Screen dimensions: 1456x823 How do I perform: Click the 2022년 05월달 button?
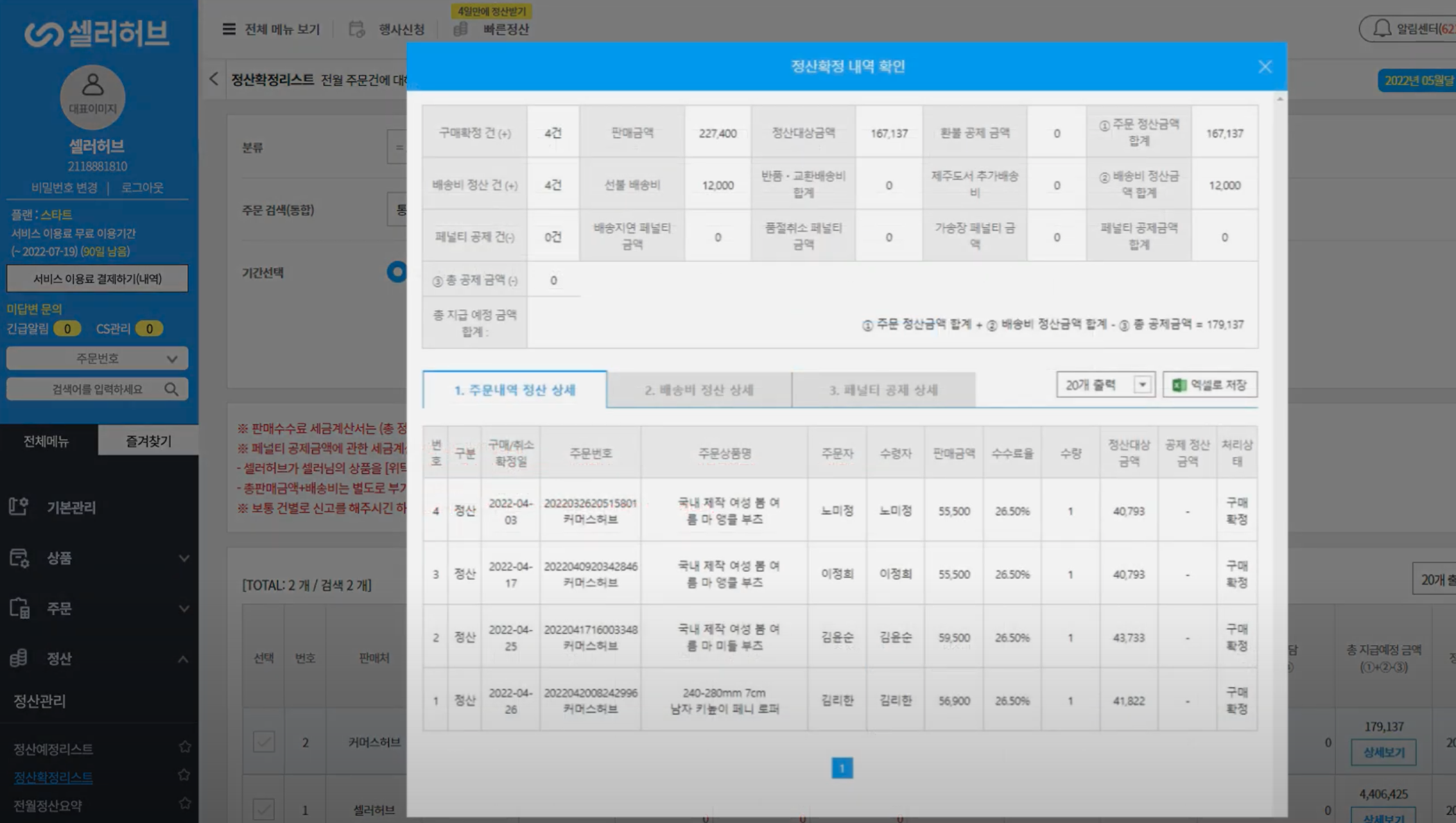(1417, 80)
